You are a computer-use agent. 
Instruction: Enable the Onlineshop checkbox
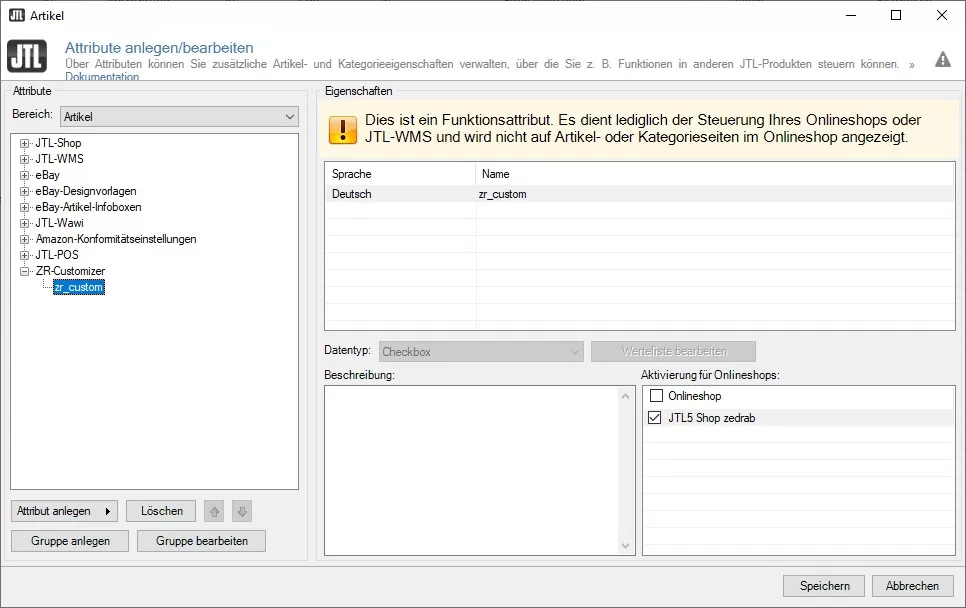[x=655, y=395]
